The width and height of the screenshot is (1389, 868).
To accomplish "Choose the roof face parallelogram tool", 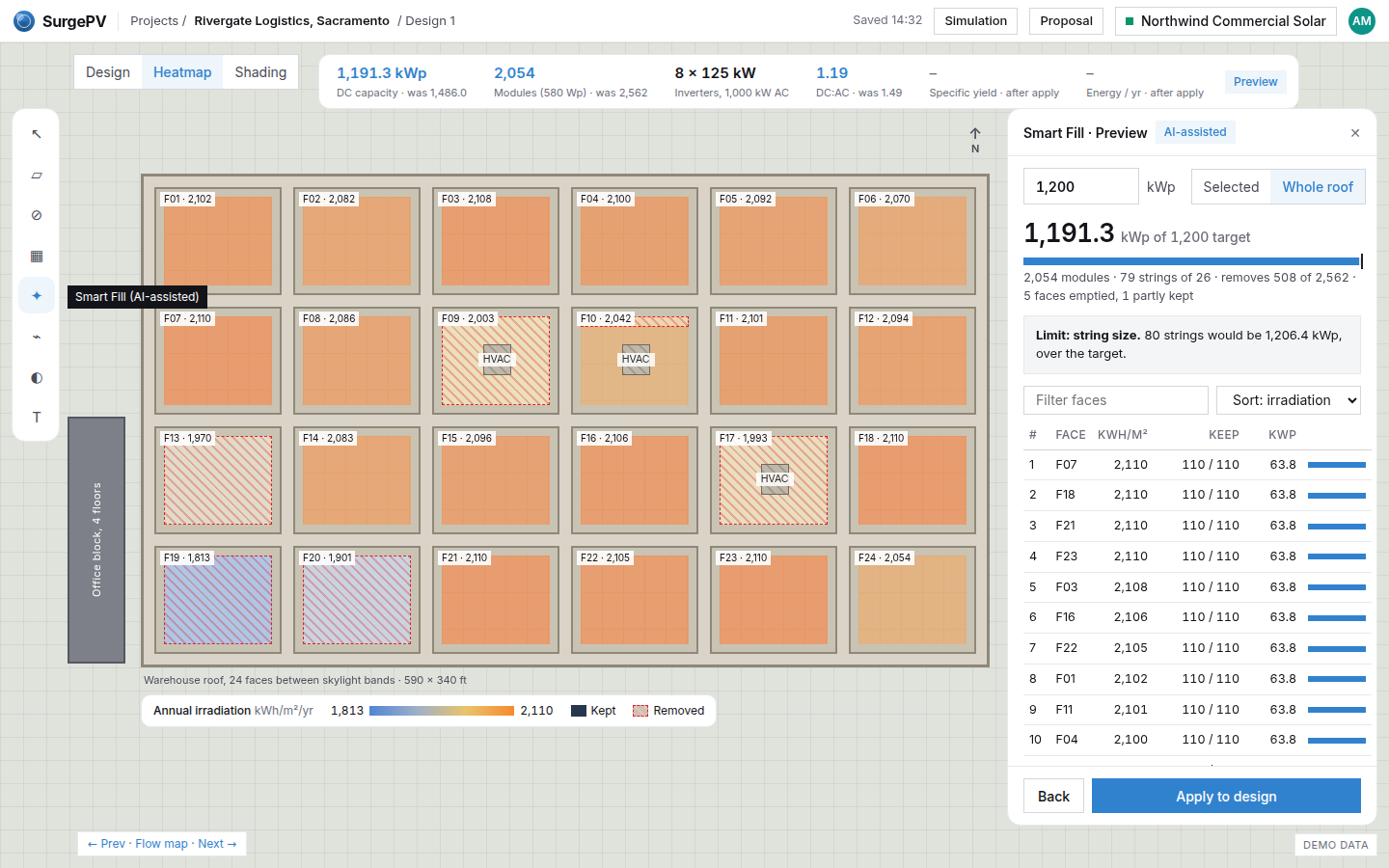I will [x=37, y=176].
